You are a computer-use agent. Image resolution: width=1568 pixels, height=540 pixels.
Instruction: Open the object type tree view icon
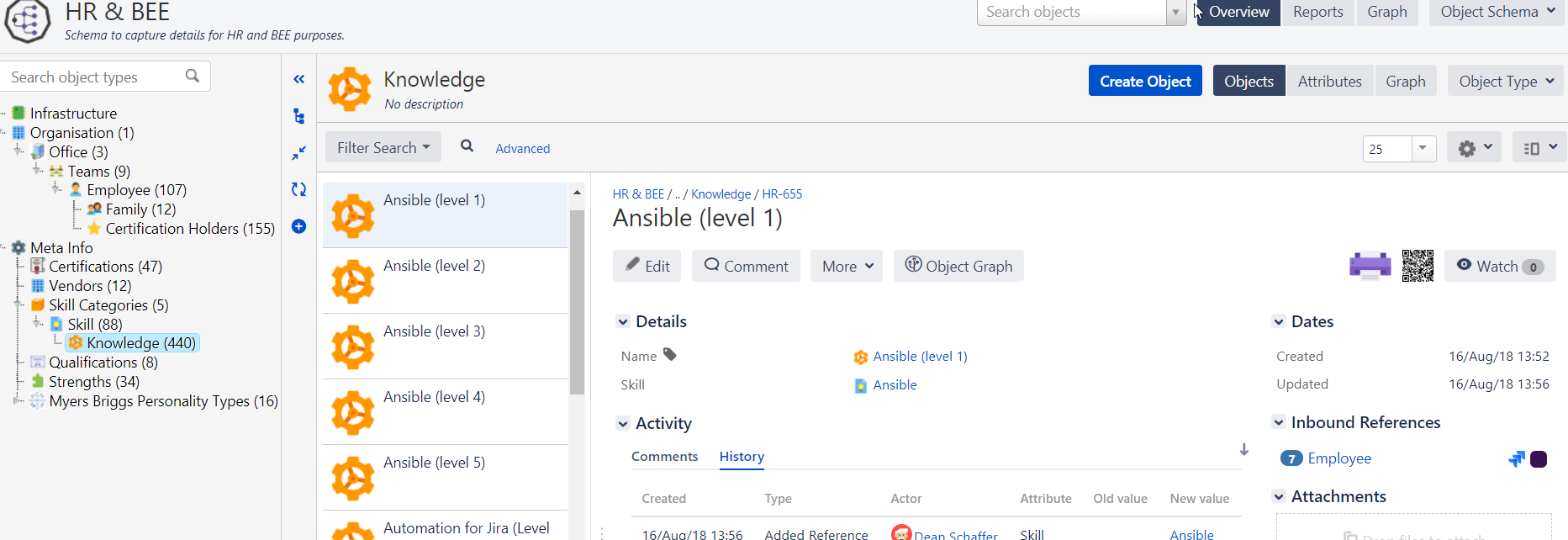pyautogui.click(x=298, y=116)
